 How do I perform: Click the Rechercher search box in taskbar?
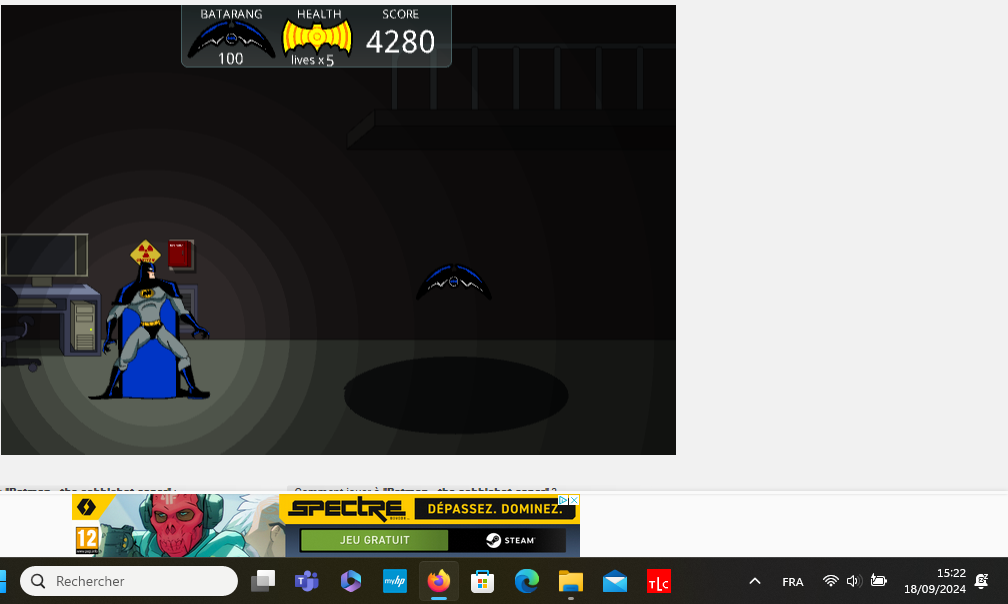(130, 581)
